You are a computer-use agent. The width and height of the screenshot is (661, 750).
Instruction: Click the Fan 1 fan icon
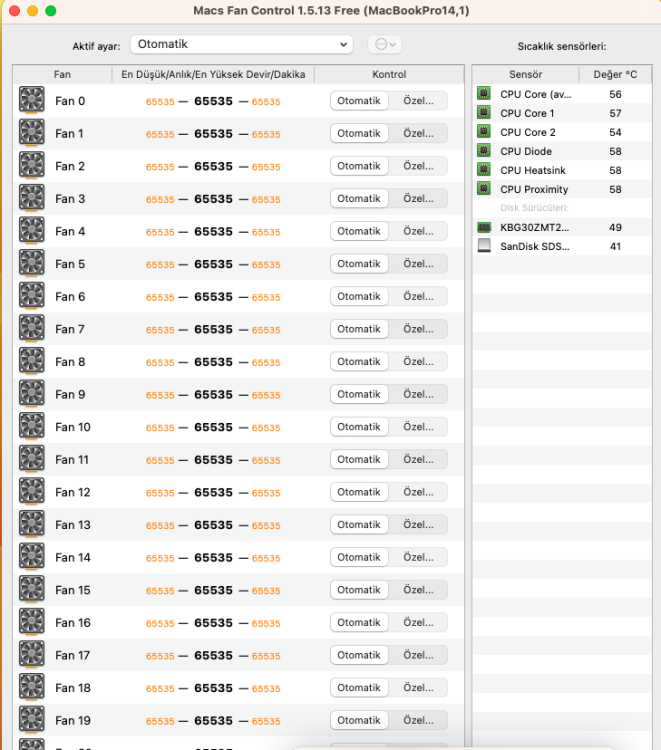(32, 132)
